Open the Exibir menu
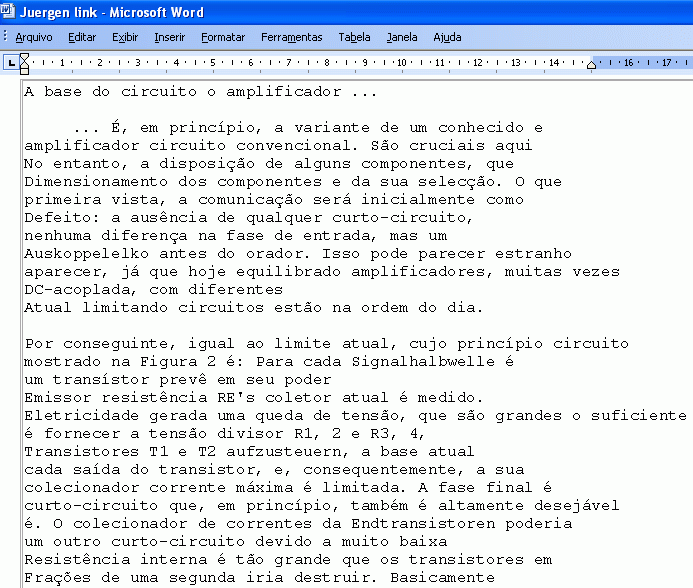The width and height of the screenshot is (693, 588). (x=125, y=38)
